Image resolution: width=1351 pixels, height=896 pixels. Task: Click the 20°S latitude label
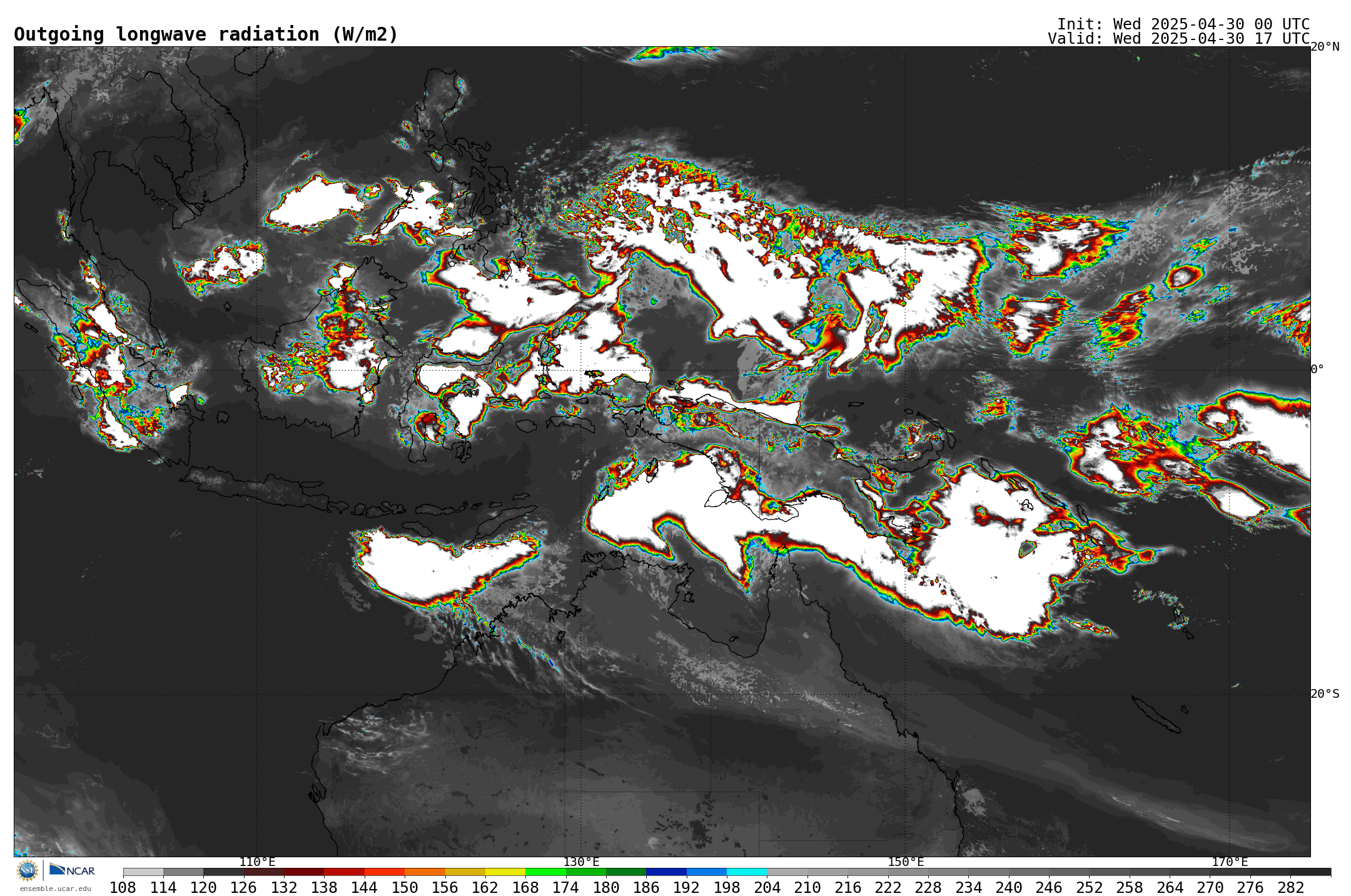tap(1325, 694)
